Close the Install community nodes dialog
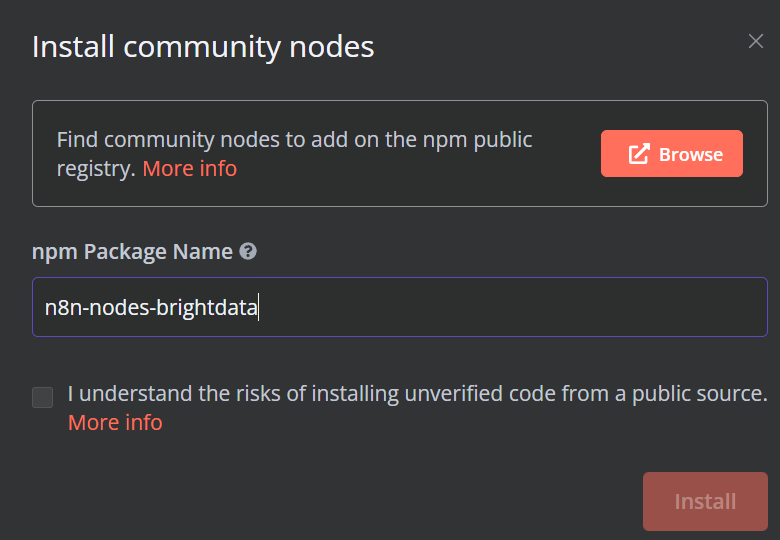 pyautogui.click(x=756, y=41)
